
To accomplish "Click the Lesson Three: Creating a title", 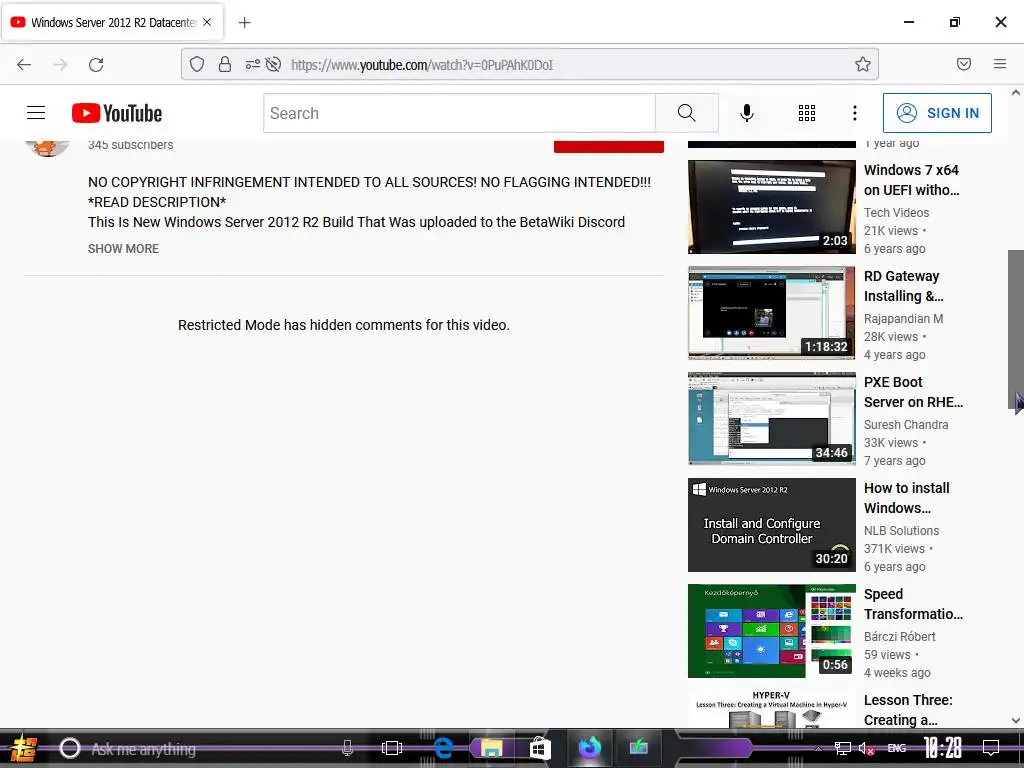I will click(x=908, y=710).
